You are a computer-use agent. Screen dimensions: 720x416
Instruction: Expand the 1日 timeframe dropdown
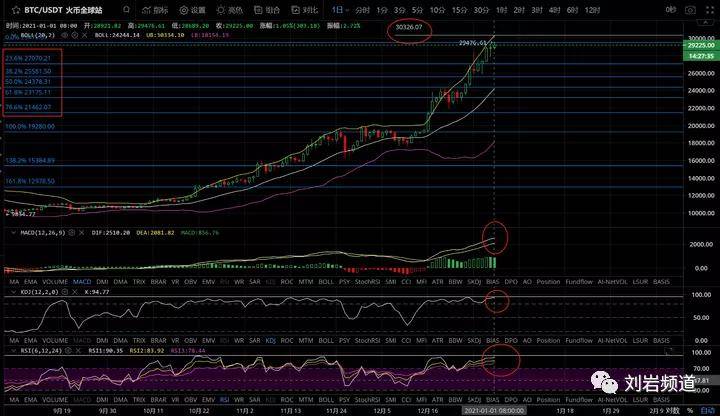tap(342, 9)
